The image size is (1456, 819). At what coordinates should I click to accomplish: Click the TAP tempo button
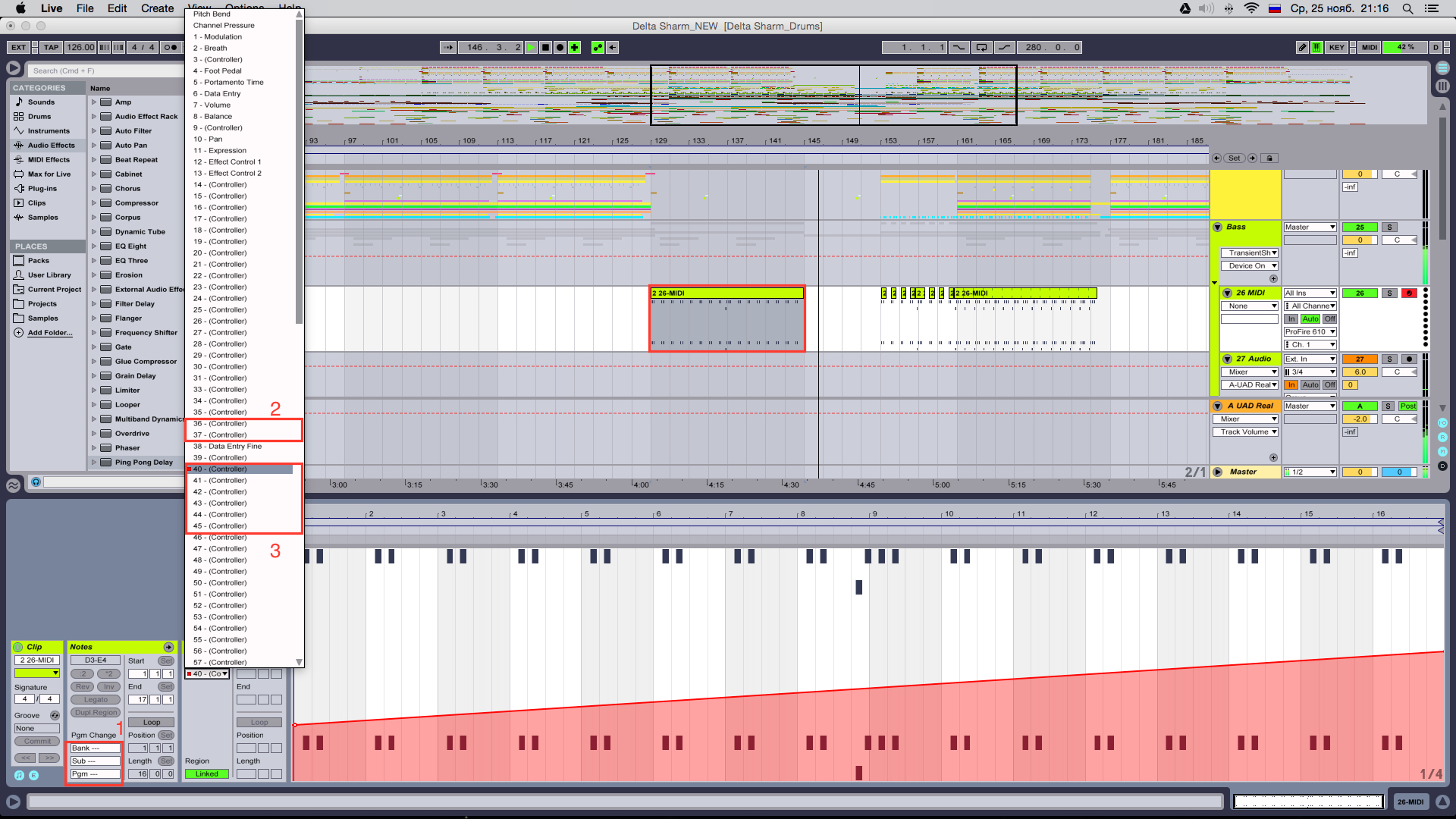51,47
